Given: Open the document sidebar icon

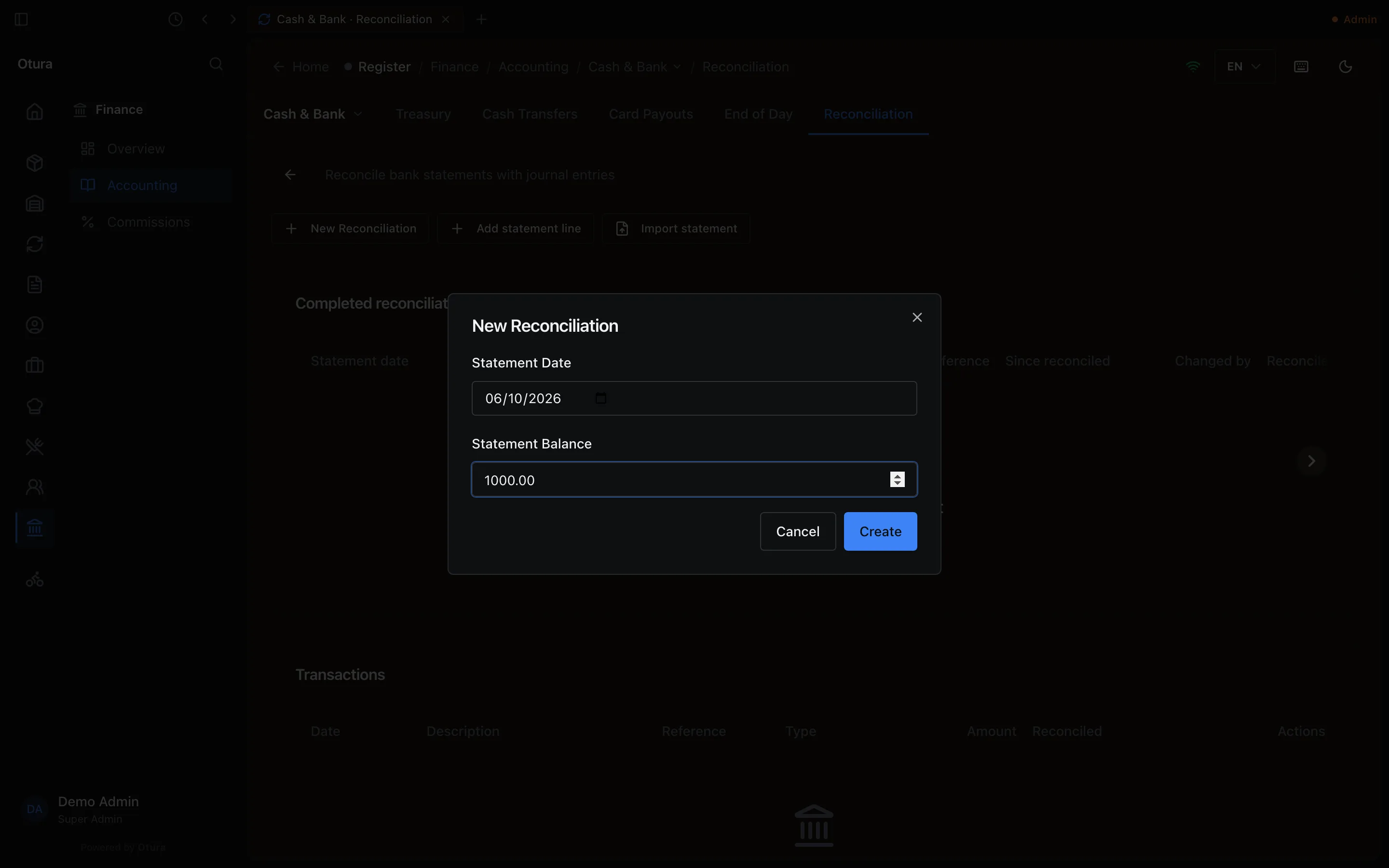Looking at the screenshot, I should point(34,285).
